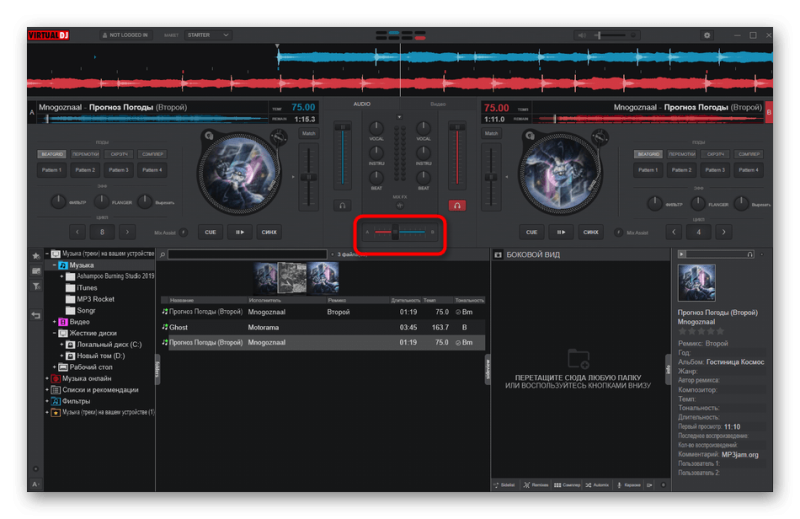Switch to AUDIO mixer tab

click(x=362, y=104)
